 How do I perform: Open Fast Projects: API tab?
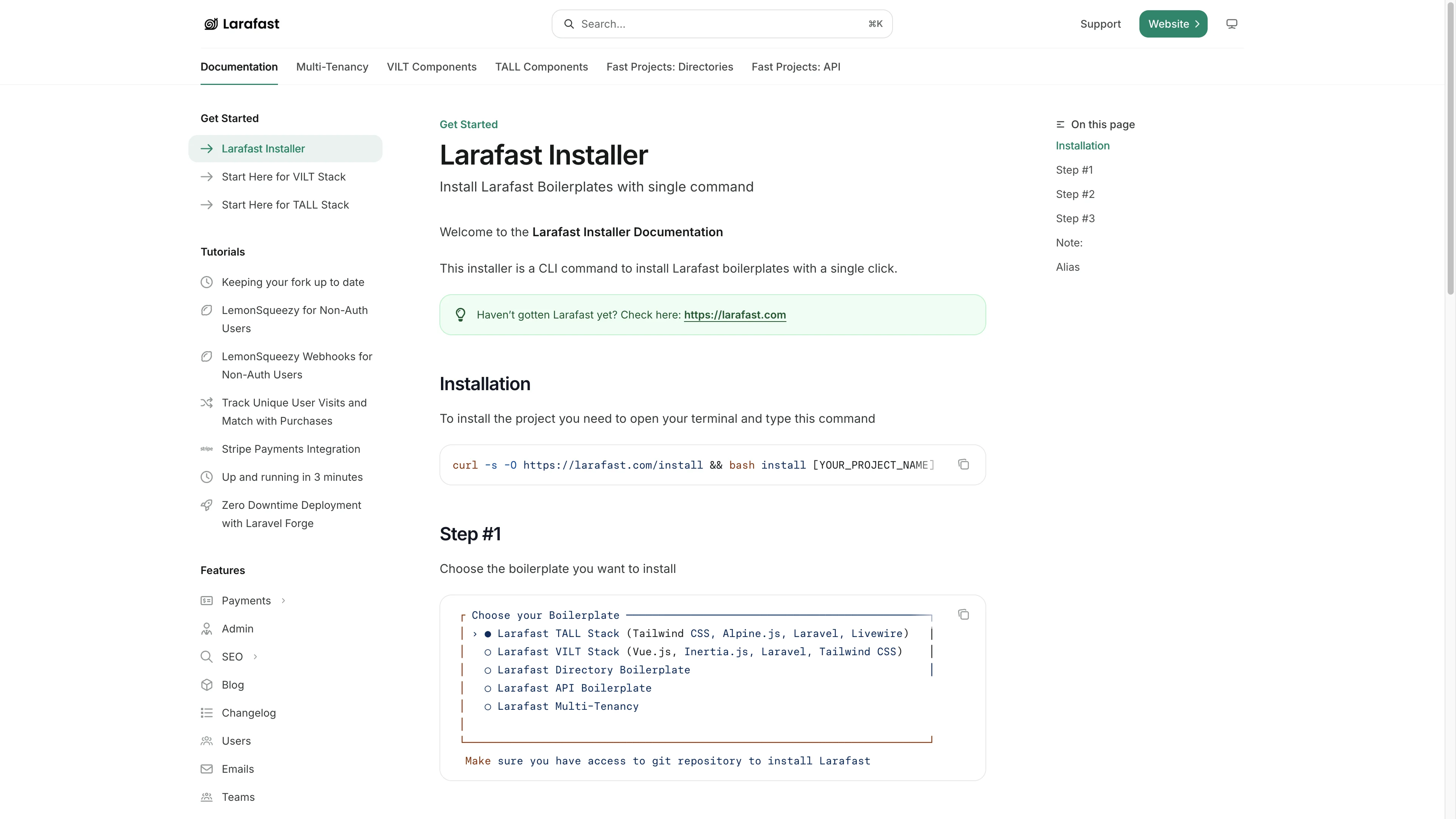tap(796, 67)
